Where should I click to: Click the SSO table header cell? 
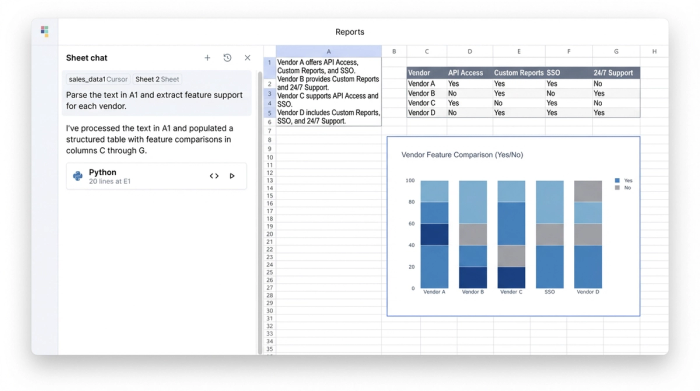click(x=568, y=73)
